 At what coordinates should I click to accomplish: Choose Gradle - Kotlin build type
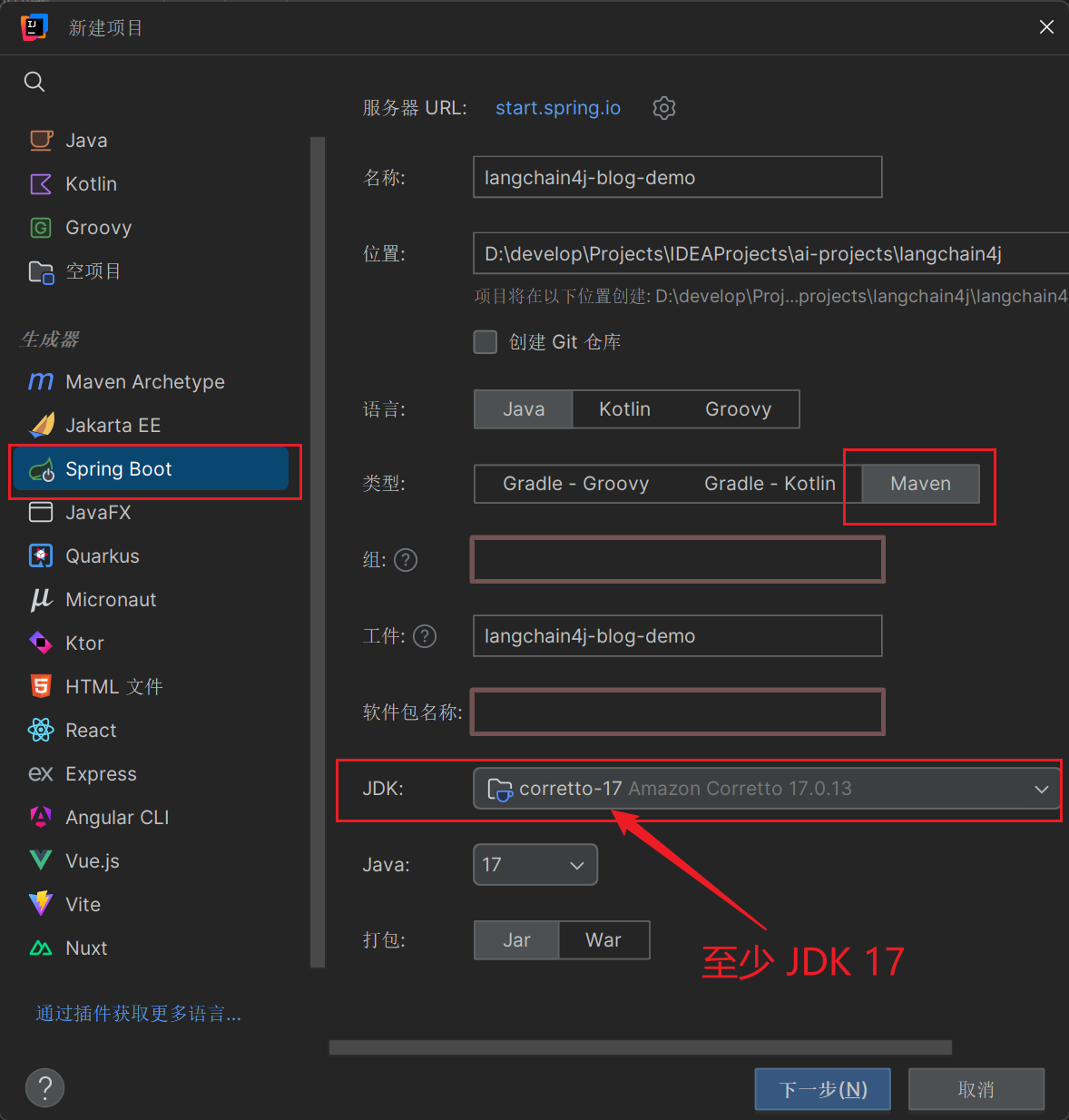(x=770, y=484)
